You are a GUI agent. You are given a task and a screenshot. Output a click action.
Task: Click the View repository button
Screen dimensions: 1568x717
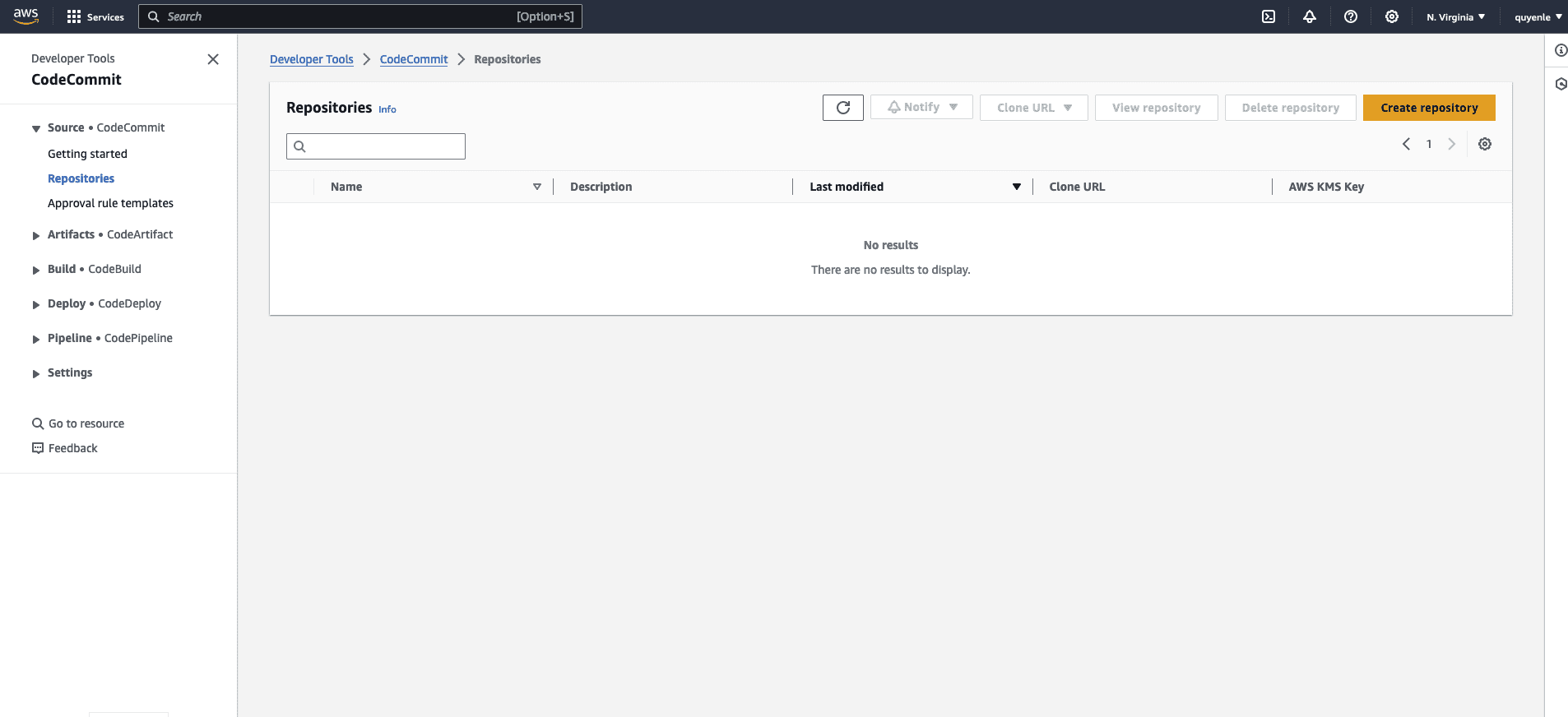point(1157,108)
